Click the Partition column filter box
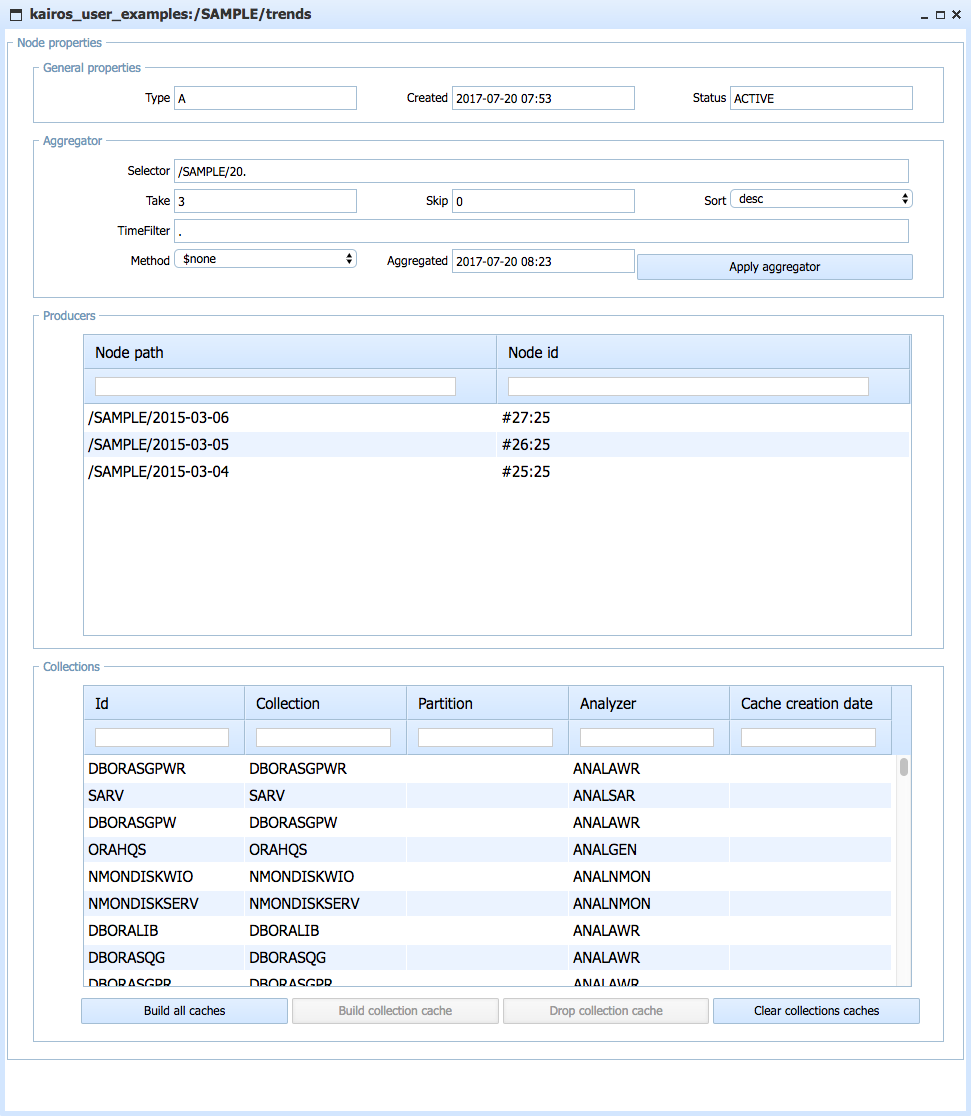The image size is (971, 1116). pyautogui.click(x=486, y=737)
